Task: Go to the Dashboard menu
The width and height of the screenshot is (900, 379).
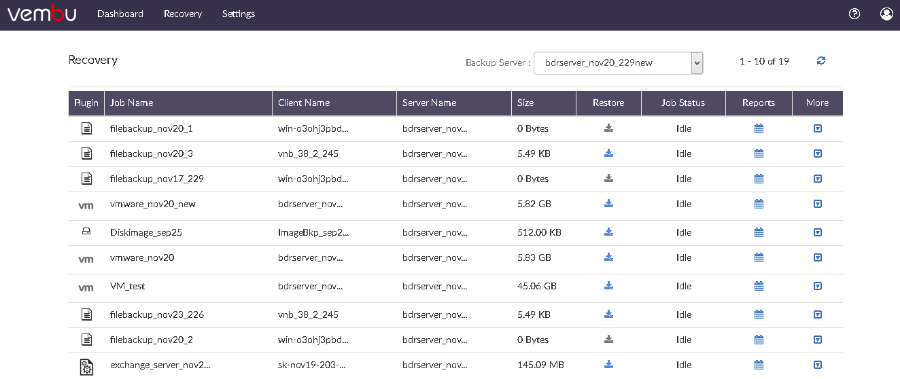Action: coord(121,14)
